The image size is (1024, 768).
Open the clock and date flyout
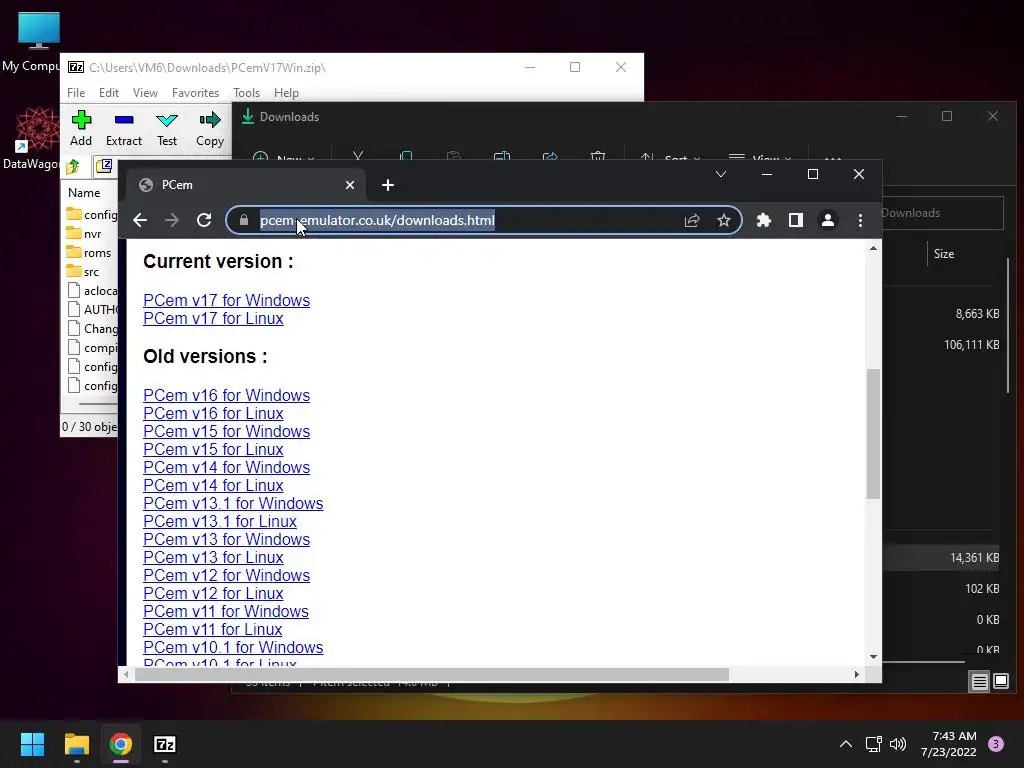(x=949, y=744)
